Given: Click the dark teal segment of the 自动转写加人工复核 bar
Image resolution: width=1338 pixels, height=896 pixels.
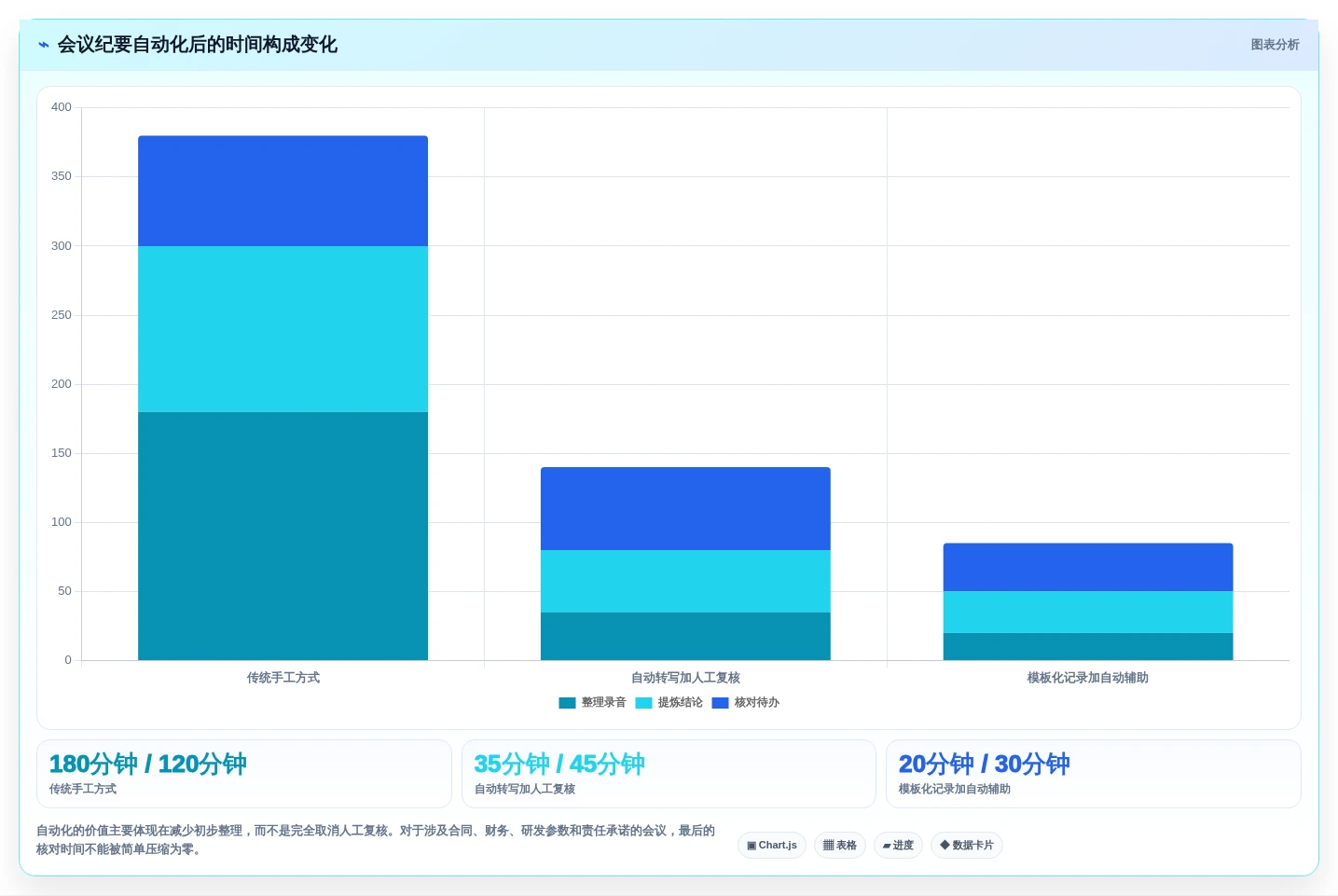Looking at the screenshot, I should pyautogui.click(x=685, y=636).
